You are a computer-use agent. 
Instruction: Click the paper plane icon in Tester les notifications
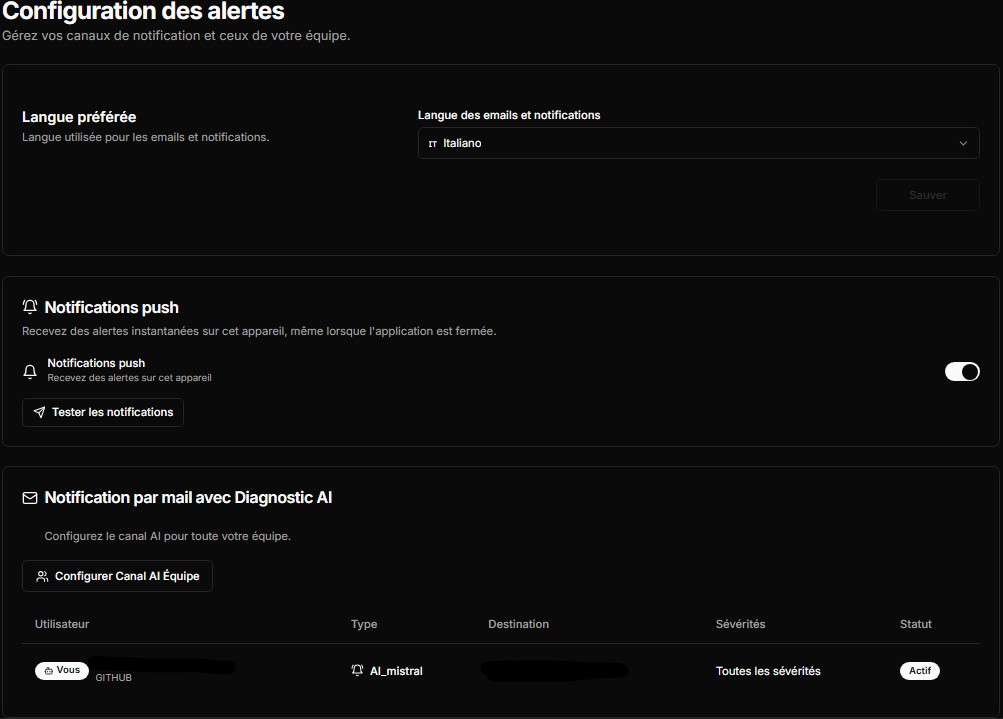[39, 412]
